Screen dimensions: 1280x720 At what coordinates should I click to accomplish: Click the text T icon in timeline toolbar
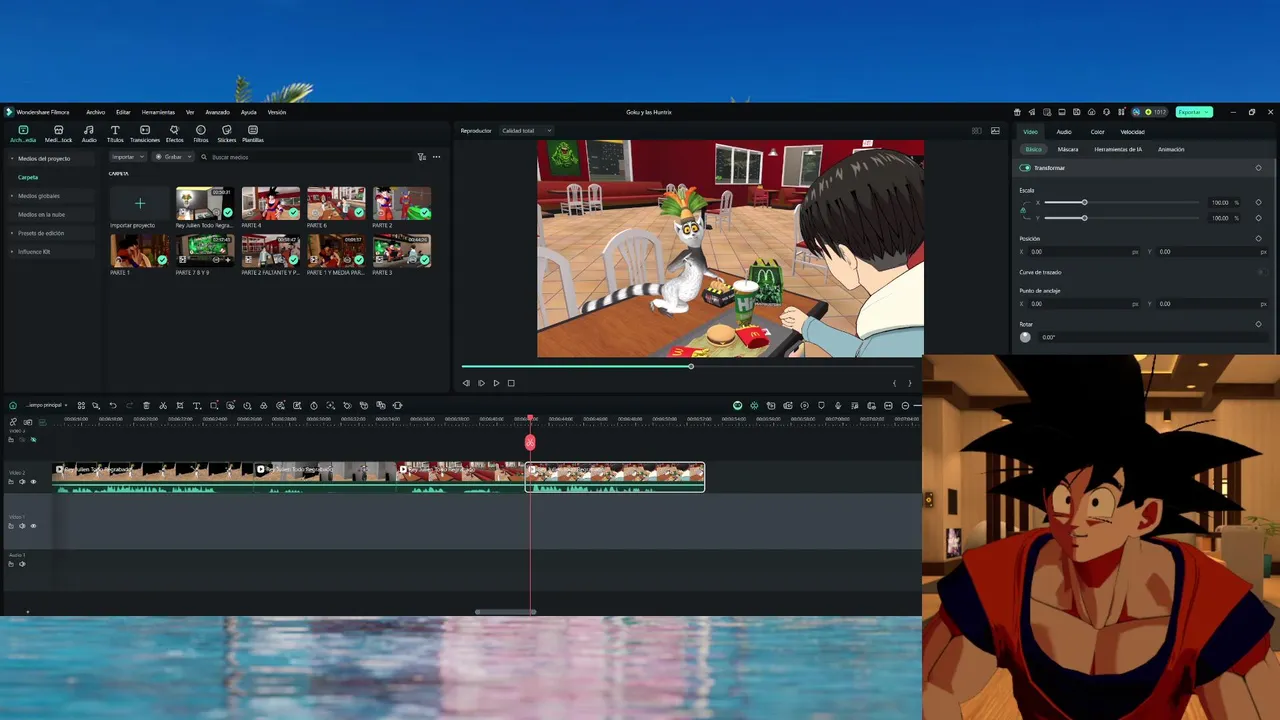point(197,405)
